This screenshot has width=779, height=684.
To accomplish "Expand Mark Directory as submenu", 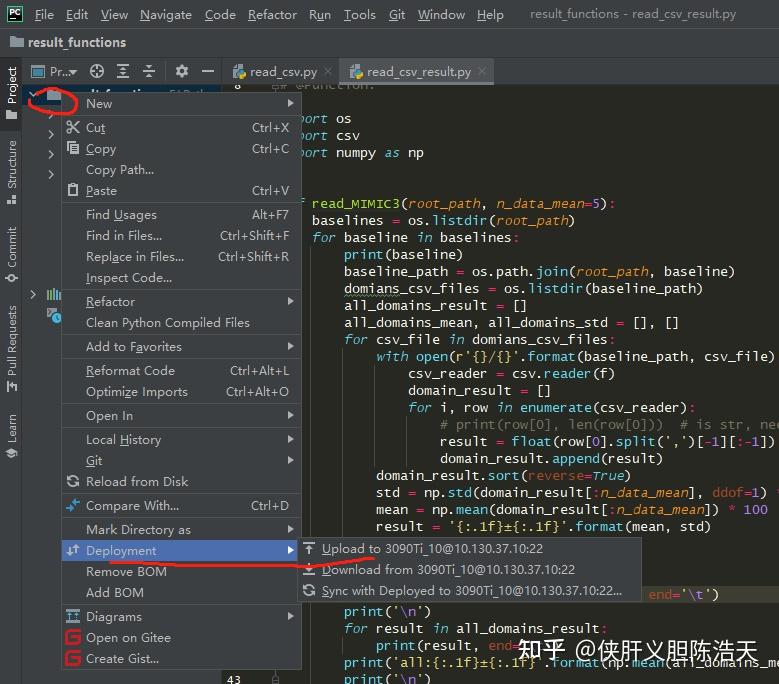I will coord(181,530).
